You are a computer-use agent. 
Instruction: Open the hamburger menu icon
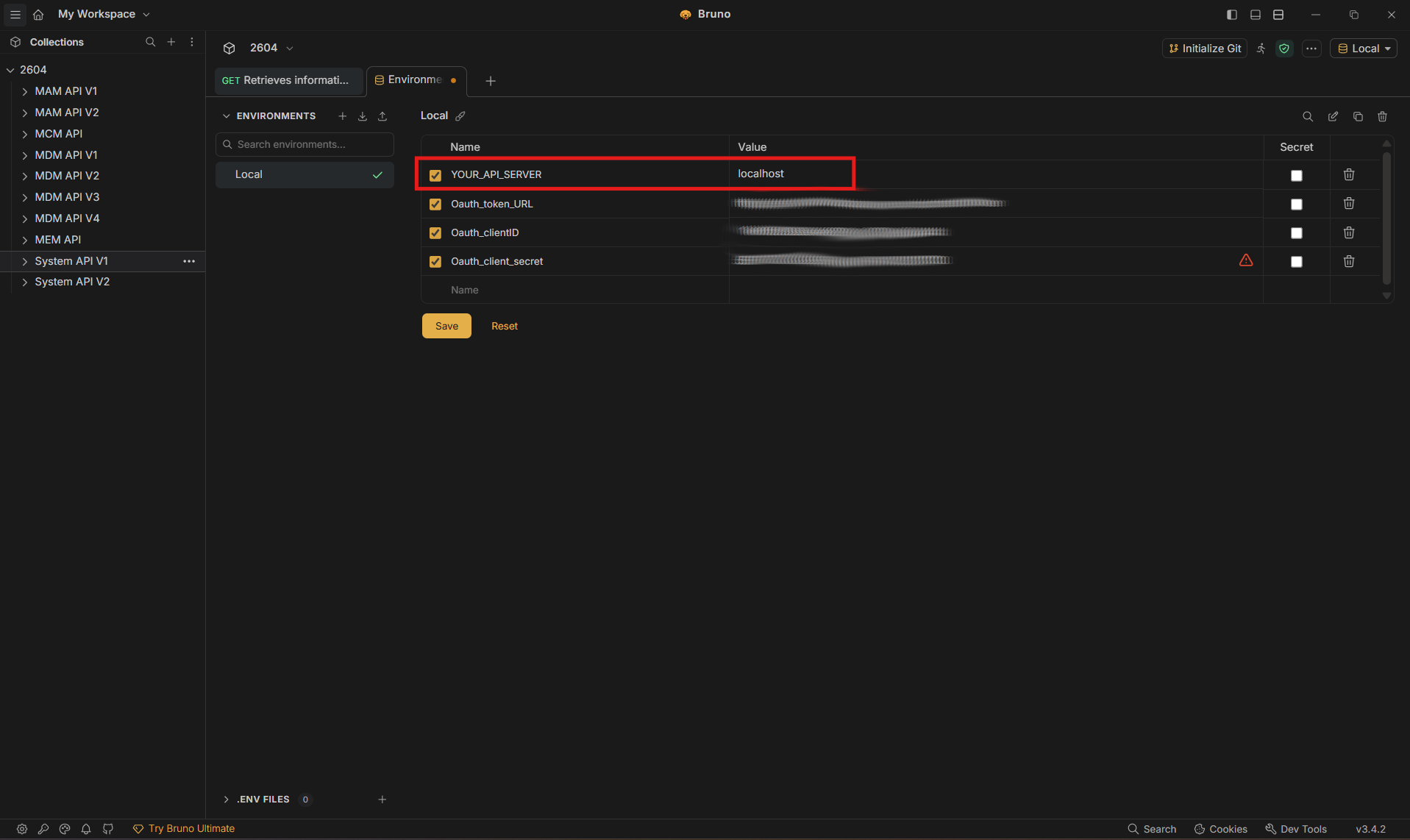[x=15, y=14]
